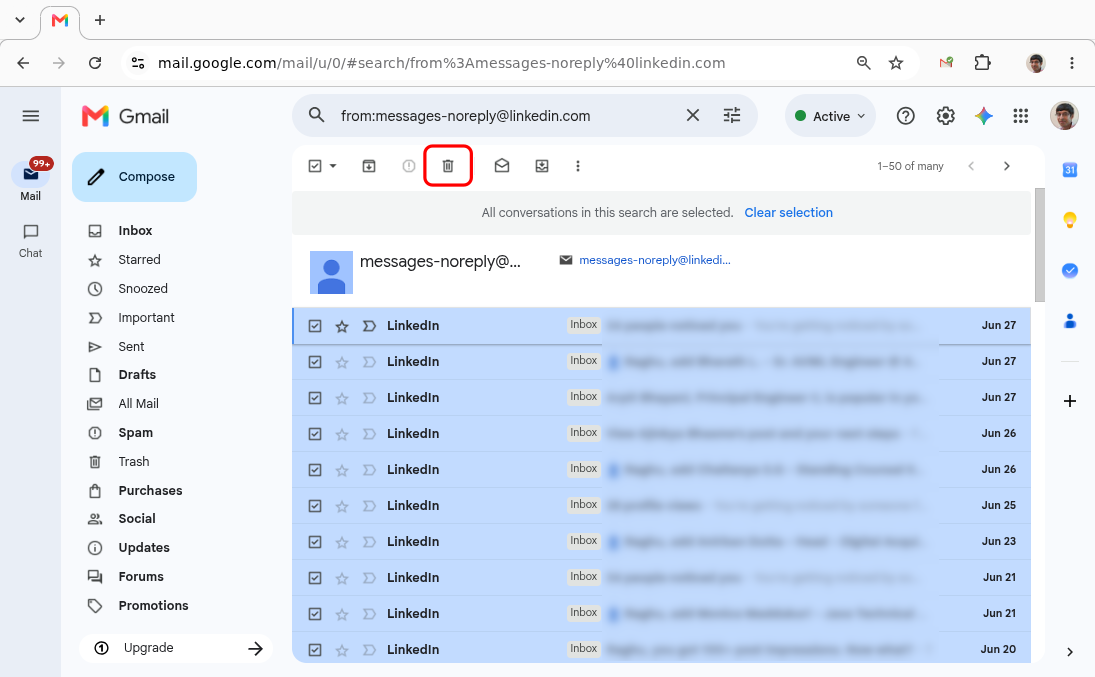Screen dimensions: 1095x677
Task: Open Google Calendar in the side panel
Action: coord(1070,170)
